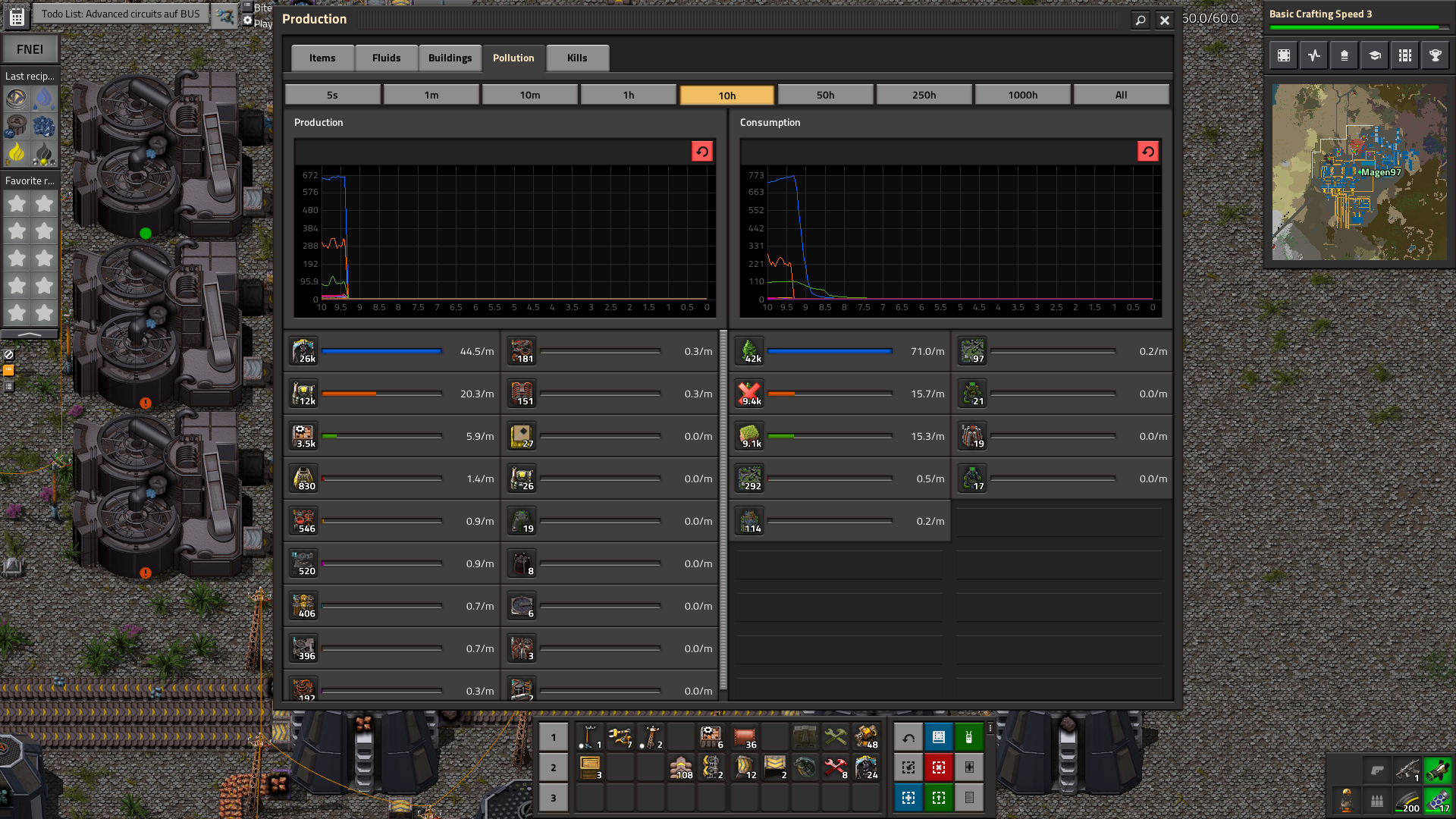Switch to the Fluids tab
Image resolution: width=1456 pixels, height=819 pixels.
tap(386, 58)
